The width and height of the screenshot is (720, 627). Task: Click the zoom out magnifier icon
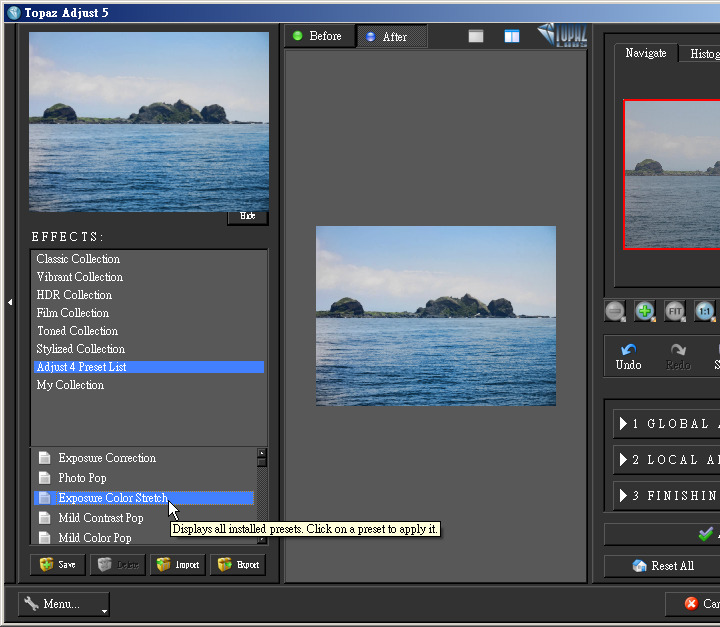click(615, 311)
